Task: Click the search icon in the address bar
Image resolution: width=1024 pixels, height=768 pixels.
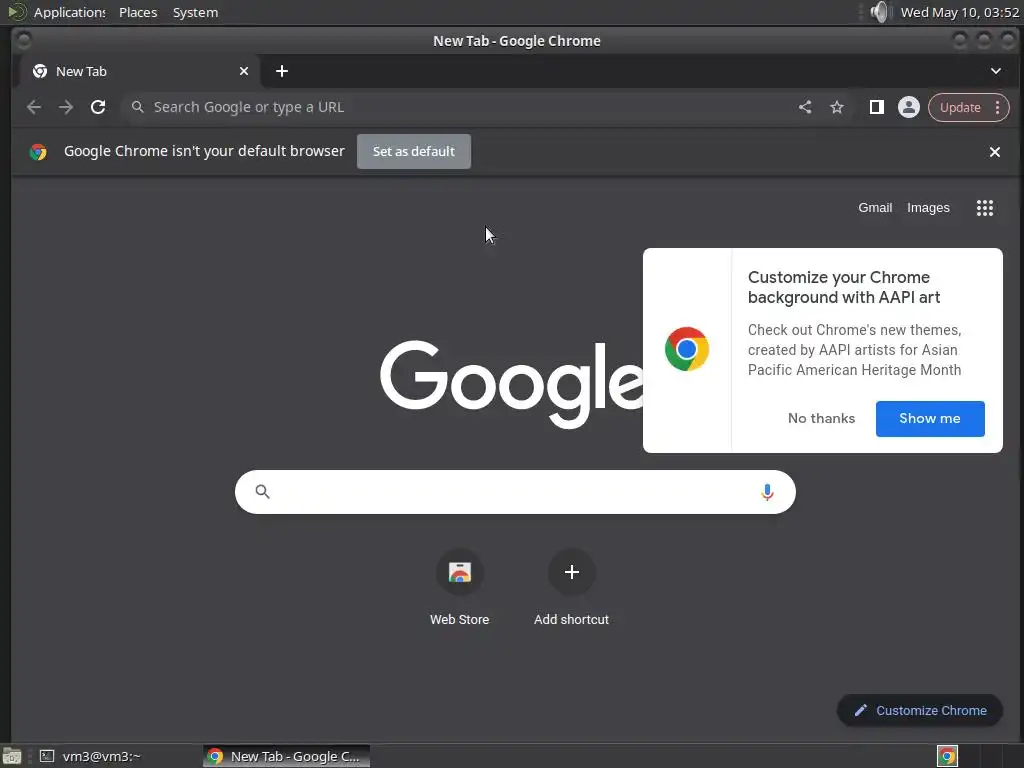Action: coord(137,107)
